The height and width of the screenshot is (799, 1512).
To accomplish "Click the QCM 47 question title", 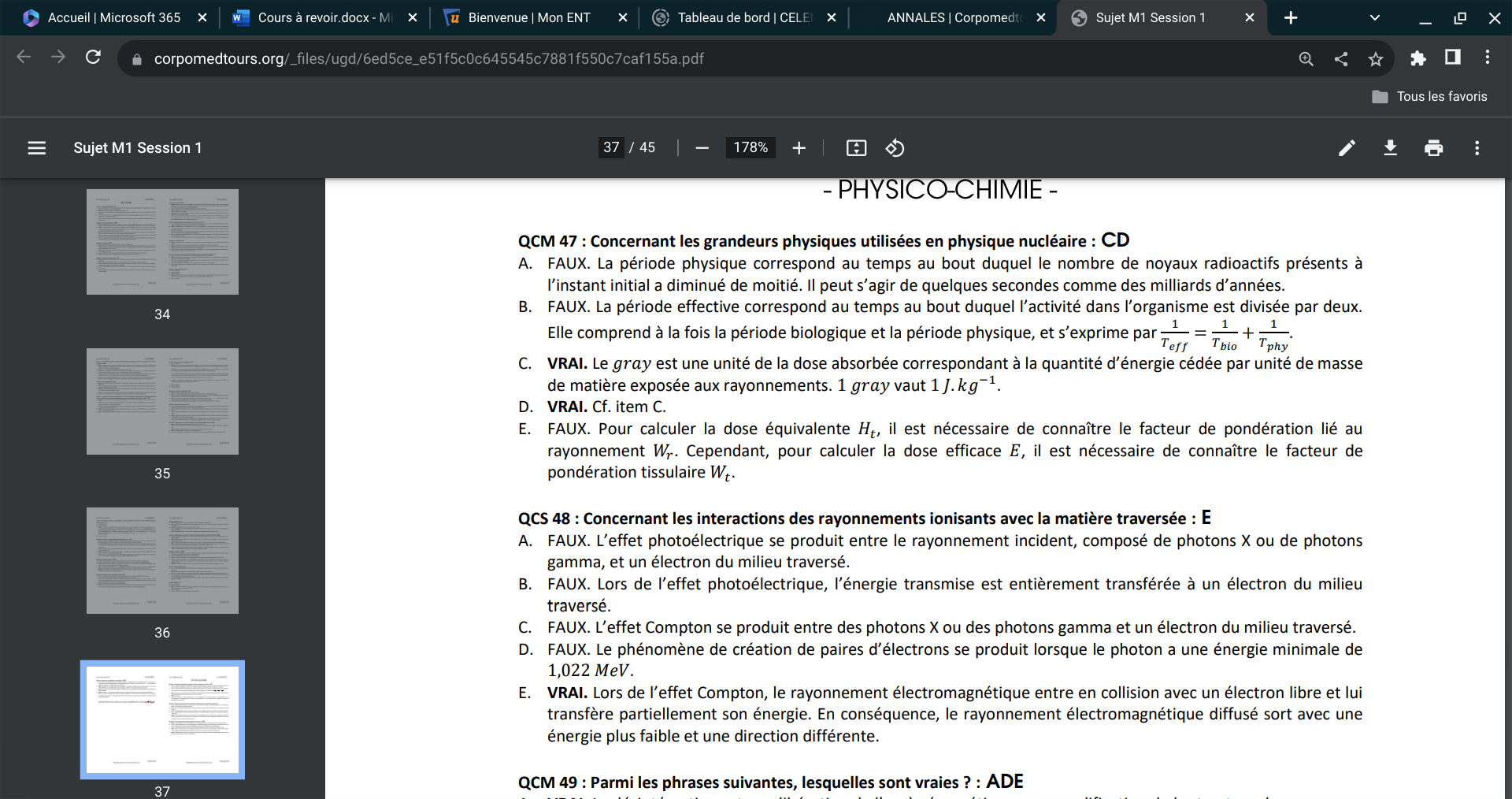I will 824,240.
